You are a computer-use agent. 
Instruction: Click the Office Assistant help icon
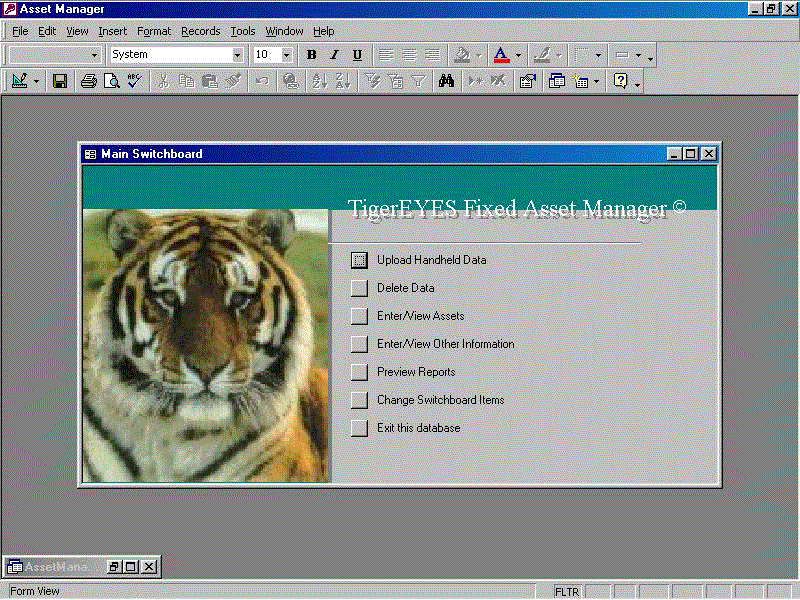pos(620,81)
